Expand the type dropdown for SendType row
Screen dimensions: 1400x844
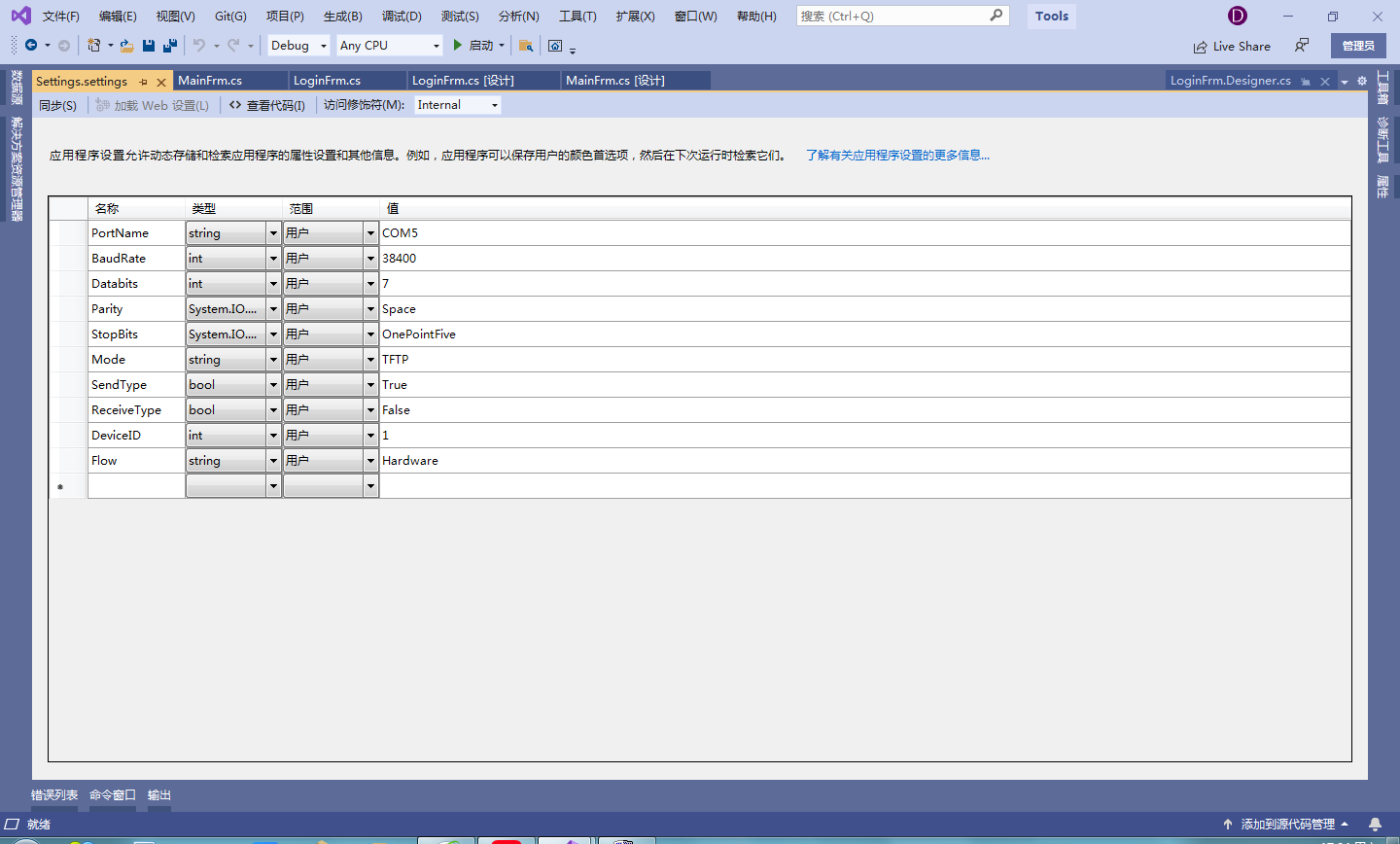point(273,385)
